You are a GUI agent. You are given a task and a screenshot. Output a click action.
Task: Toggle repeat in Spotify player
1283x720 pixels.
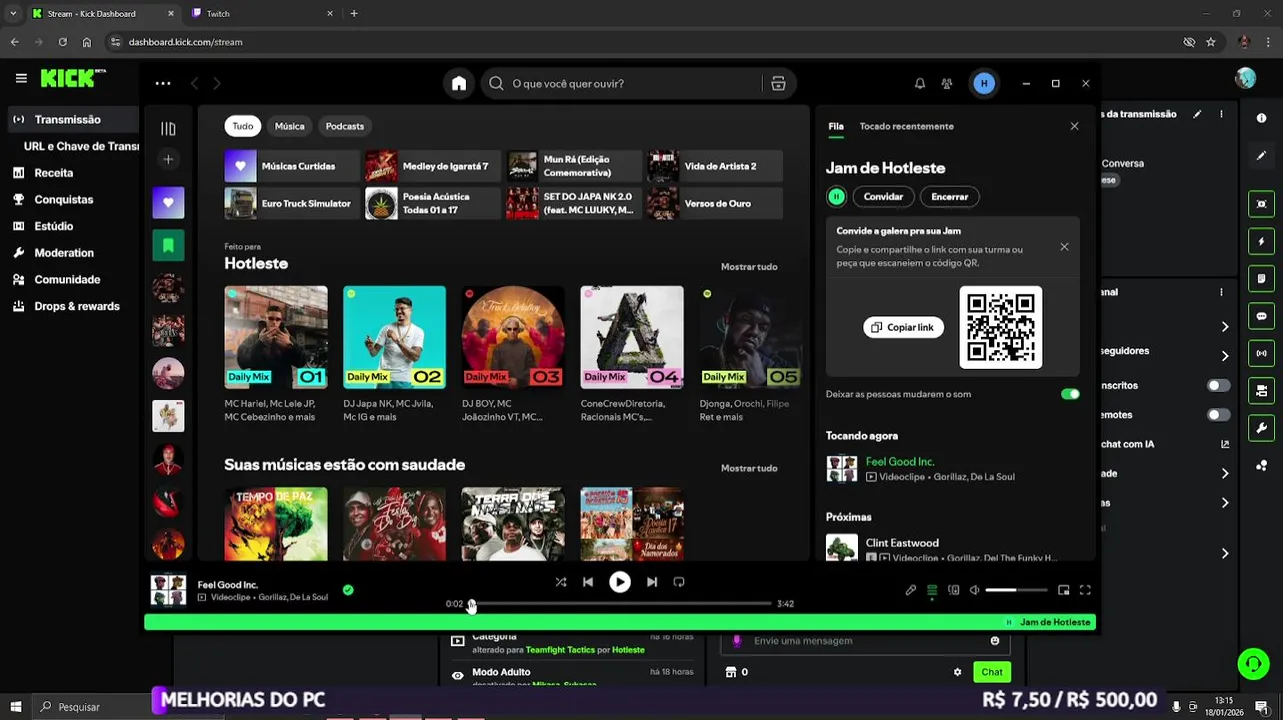tap(679, 582)
